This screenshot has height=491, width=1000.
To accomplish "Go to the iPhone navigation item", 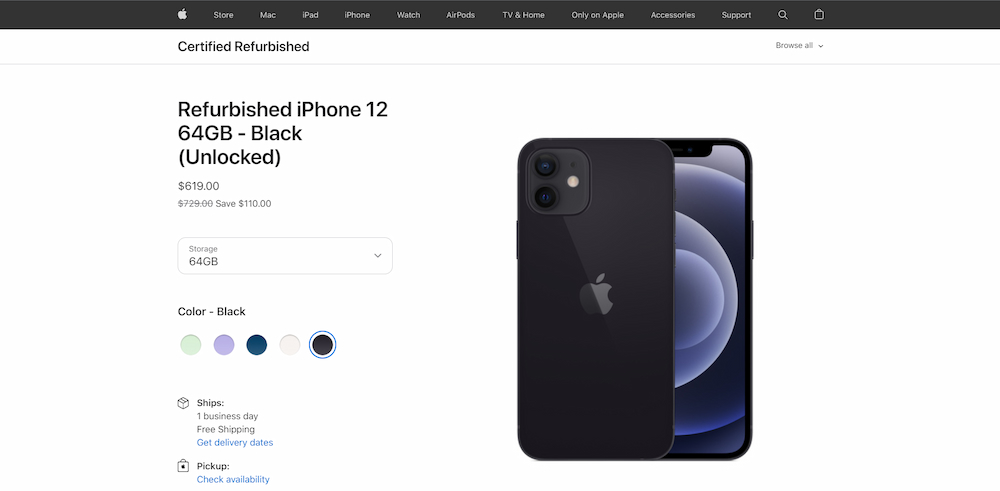I will click(x=357, y=15).
